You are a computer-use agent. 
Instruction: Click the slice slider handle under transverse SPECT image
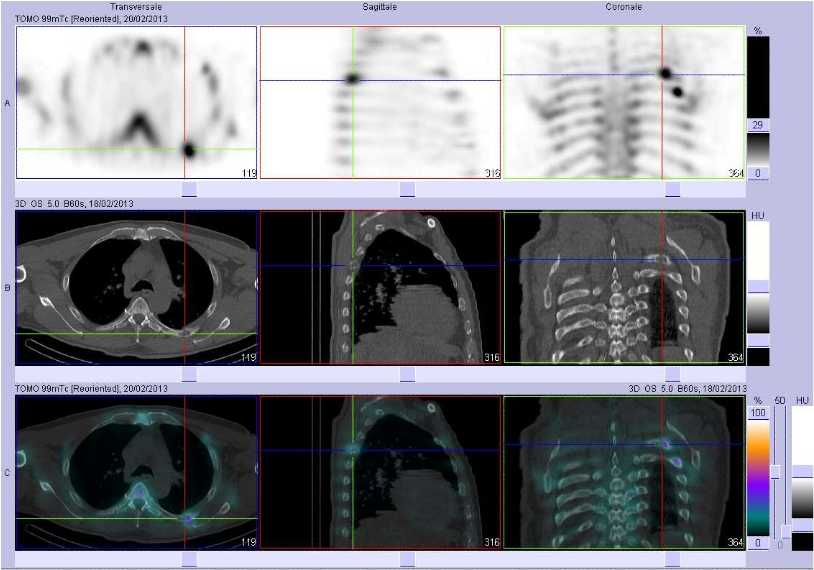tap(189, 190)
